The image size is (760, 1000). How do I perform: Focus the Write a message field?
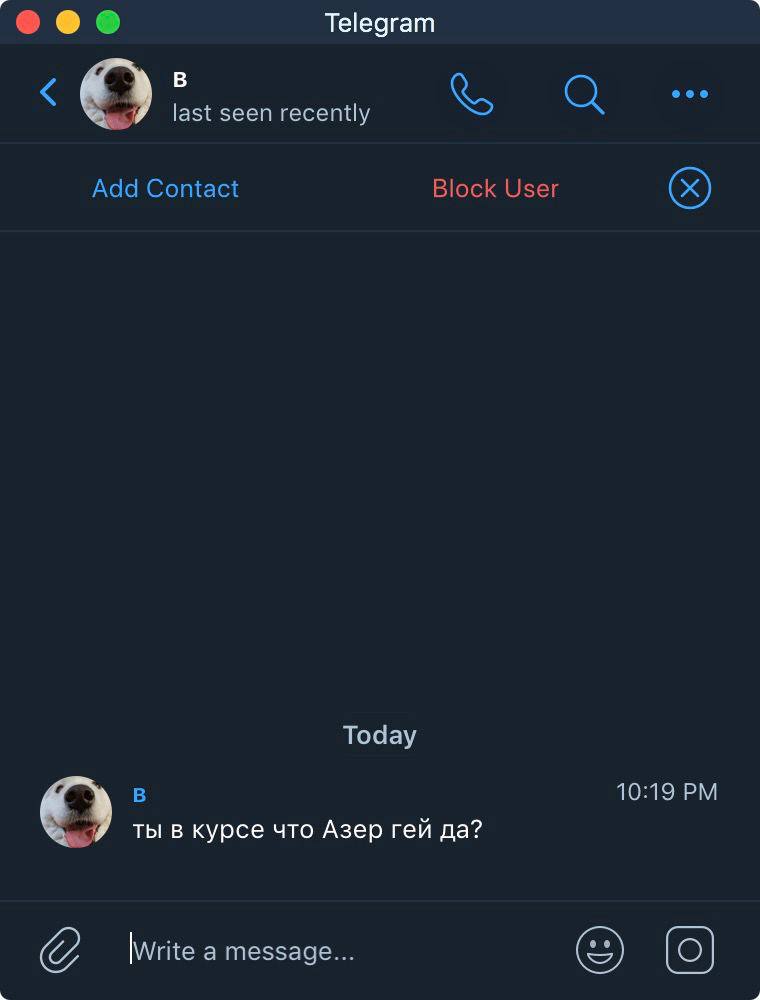coord(340,950)
